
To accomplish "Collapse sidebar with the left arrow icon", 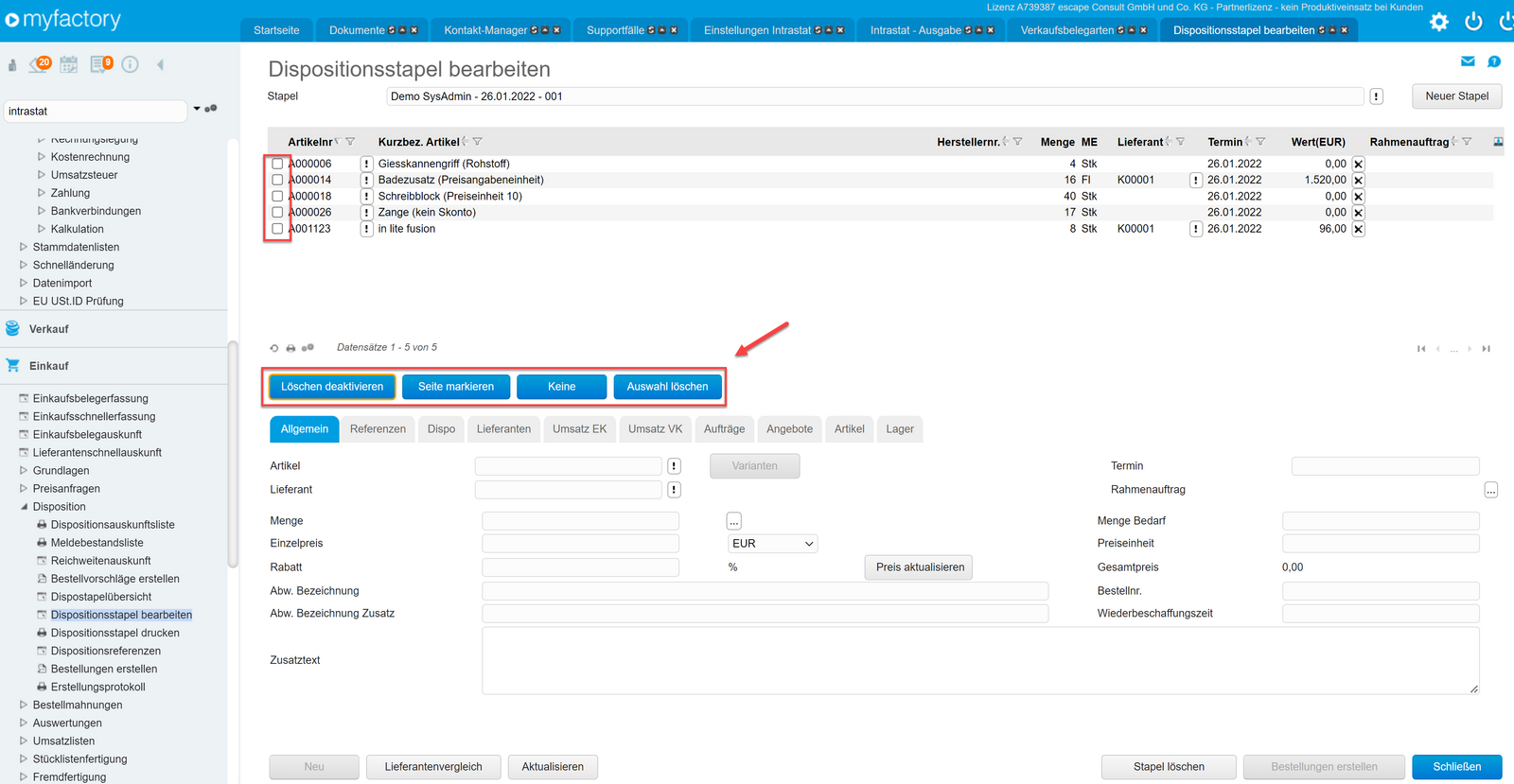I will pyautogui.click(x=160, y=64).
